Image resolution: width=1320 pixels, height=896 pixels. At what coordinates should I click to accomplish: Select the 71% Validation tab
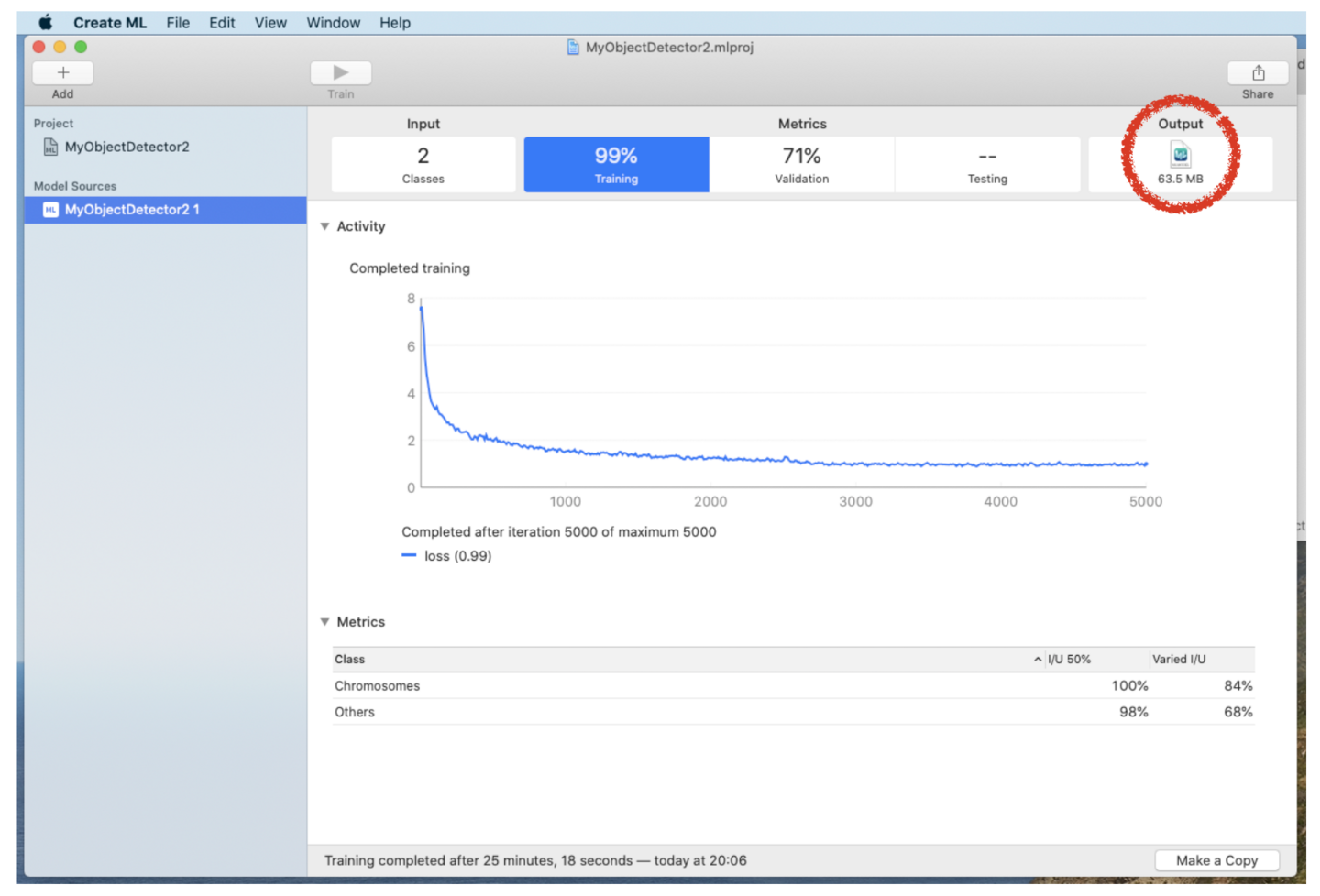801,165
